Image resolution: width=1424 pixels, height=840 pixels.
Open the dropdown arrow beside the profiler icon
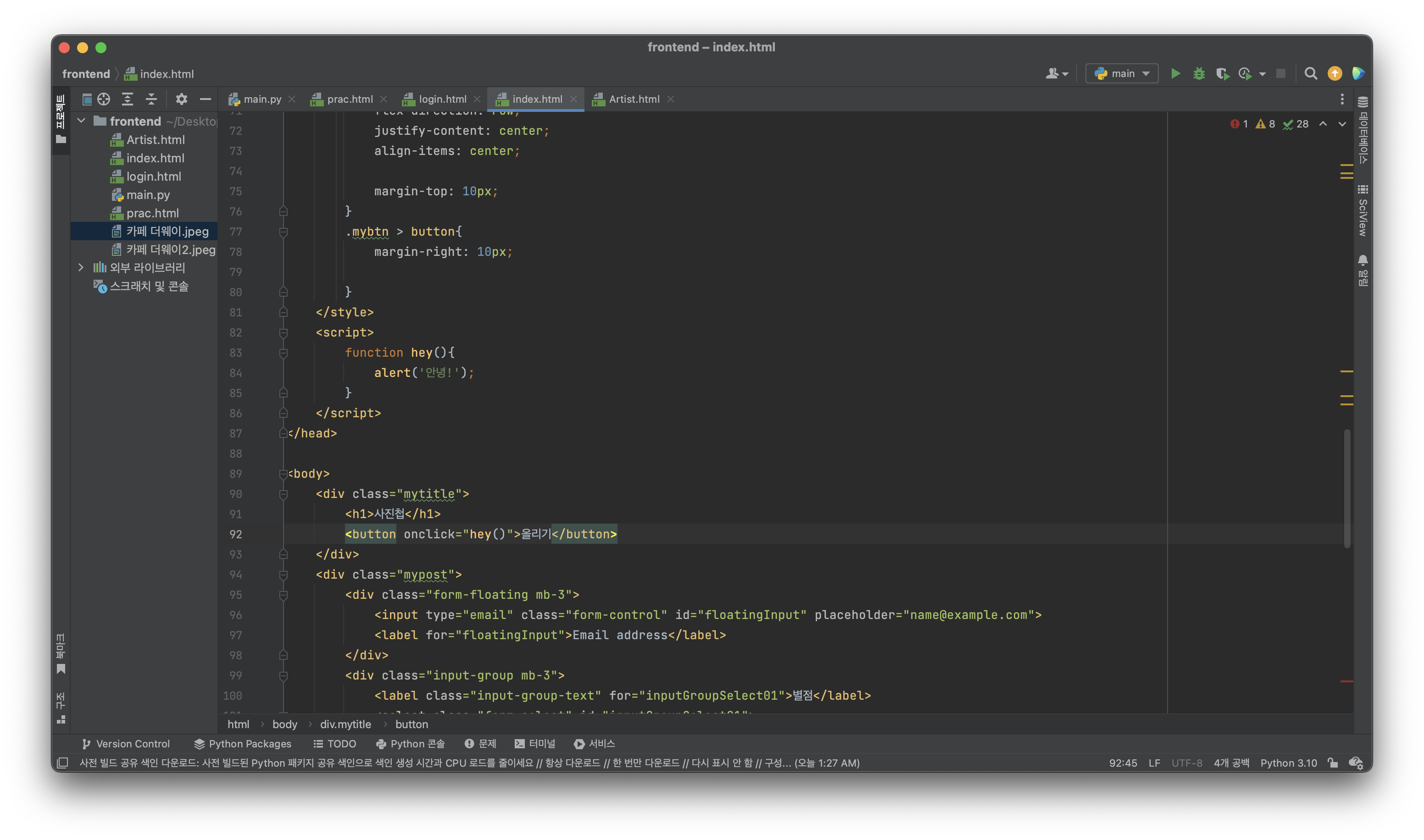[1262, 74]
